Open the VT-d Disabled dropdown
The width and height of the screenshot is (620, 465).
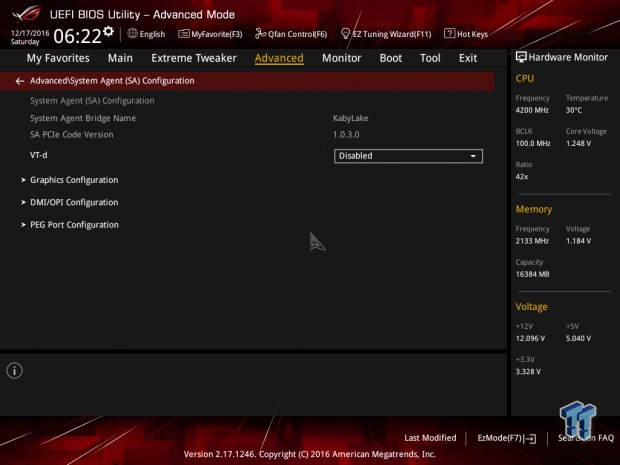click(x=408, y=156)
